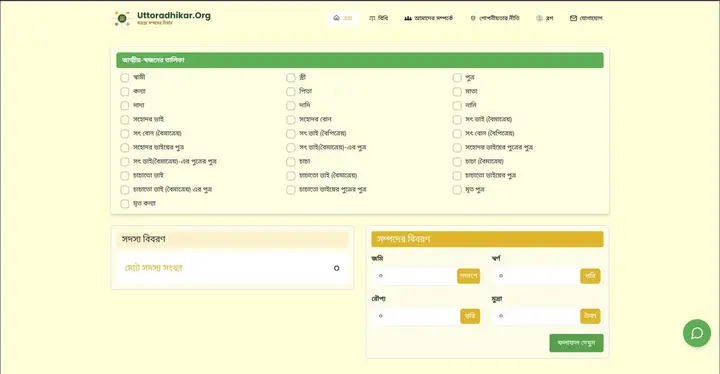Check the চাচাতো ভাইয়ের পুত্রের পুত্র checkbox
The height and width of the screenshot is (374, 720).
click(x=291, y=190)
